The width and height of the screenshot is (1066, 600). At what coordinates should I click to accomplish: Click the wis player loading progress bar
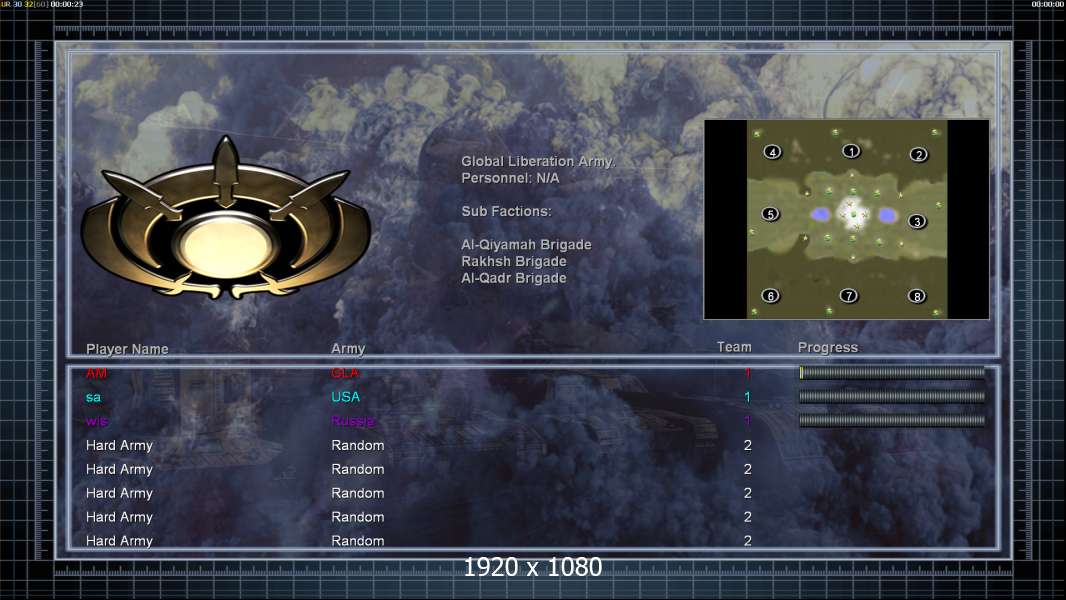pos(892,421)
